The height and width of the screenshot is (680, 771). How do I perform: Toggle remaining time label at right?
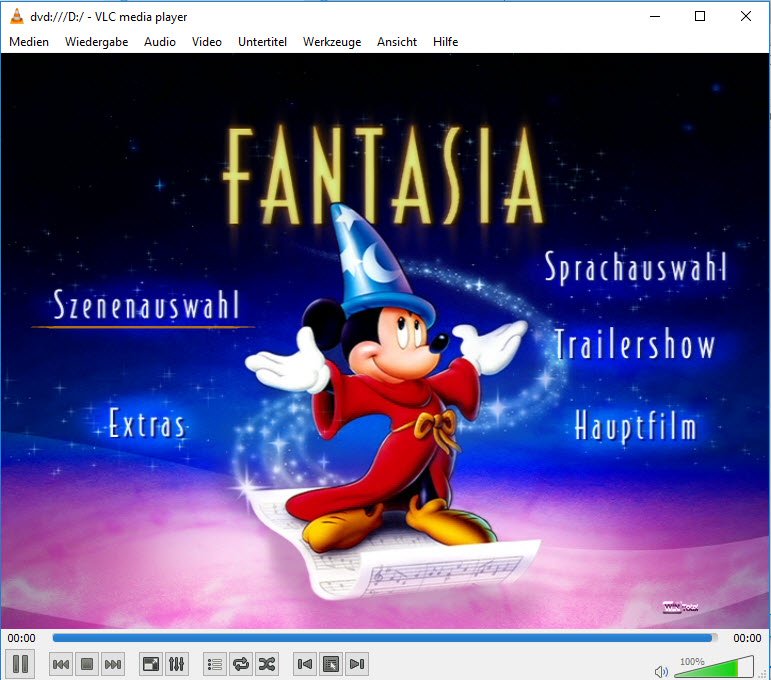click(x=747, y=638)
